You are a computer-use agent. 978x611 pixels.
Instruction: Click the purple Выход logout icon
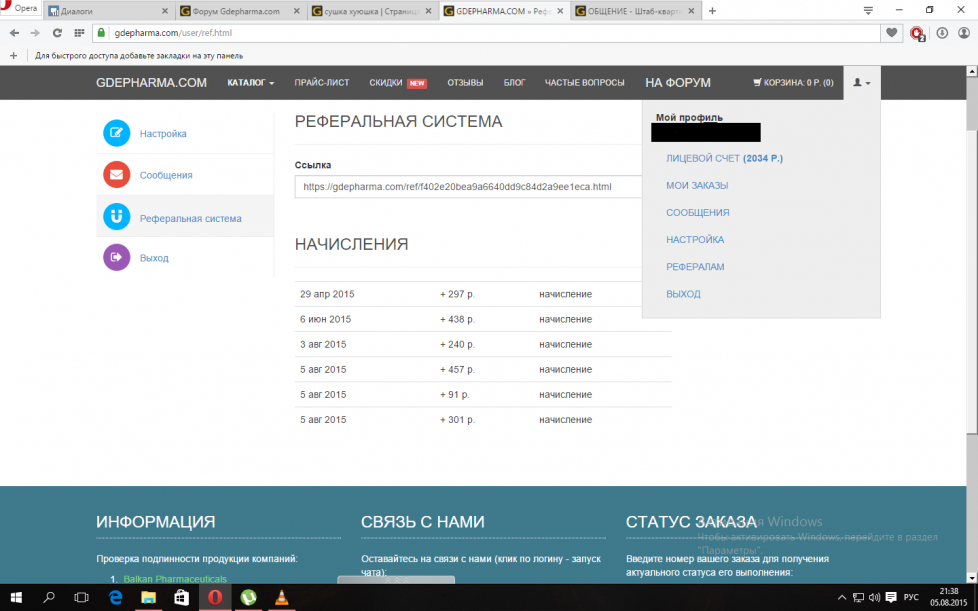(x=117, y=258)
